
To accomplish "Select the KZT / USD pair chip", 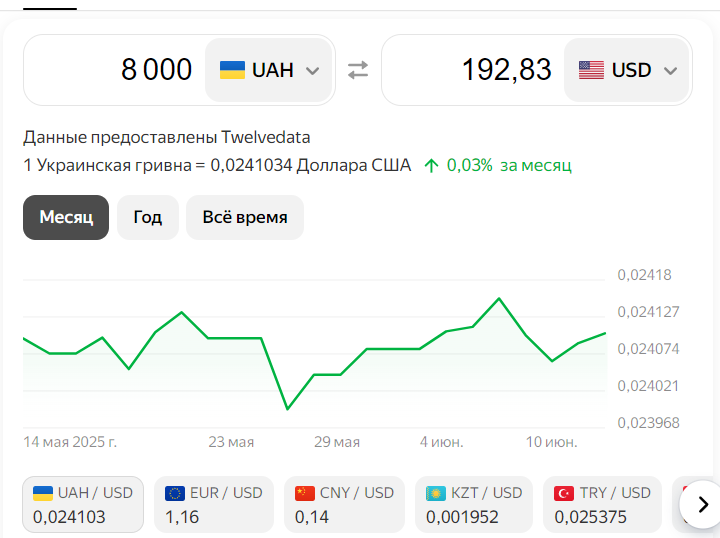I will [474, 504].
